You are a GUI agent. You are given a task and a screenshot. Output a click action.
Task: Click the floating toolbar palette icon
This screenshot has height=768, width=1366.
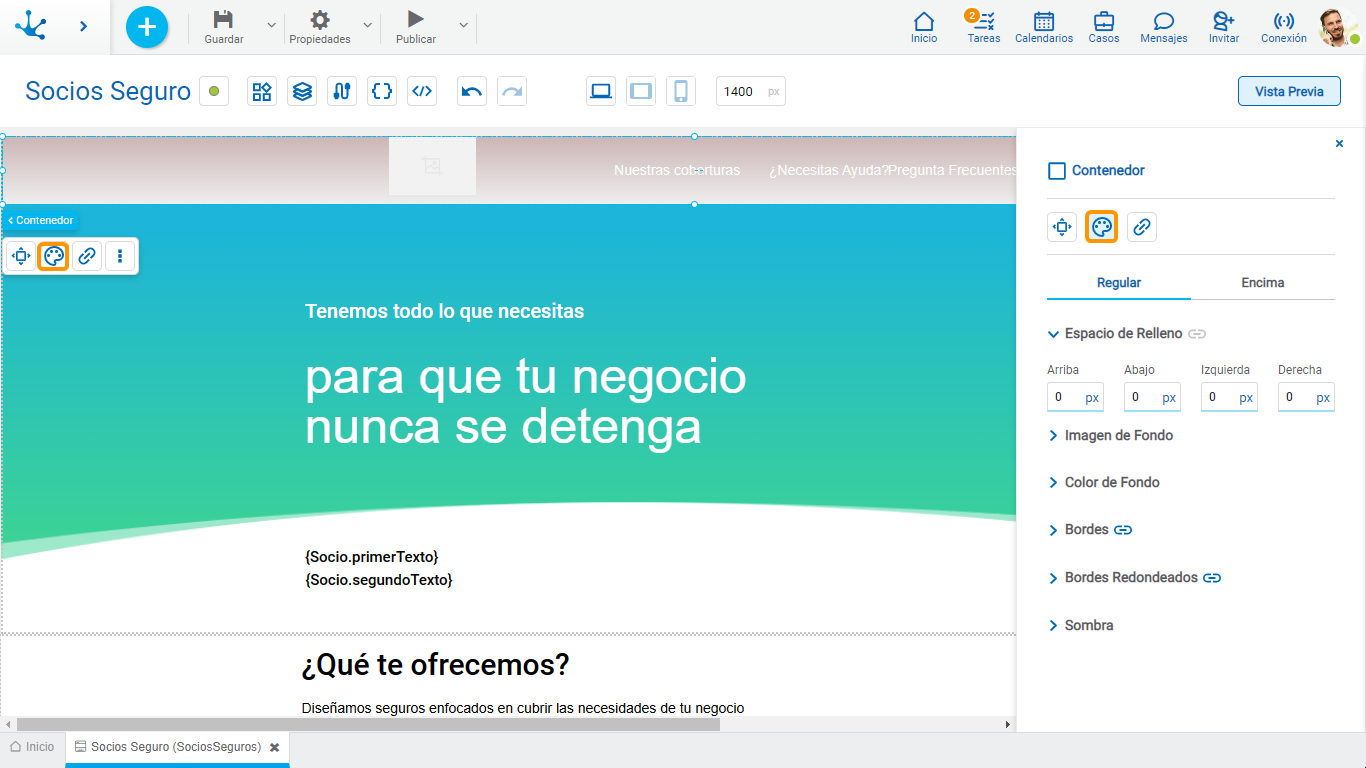click(x=54, y=256)
